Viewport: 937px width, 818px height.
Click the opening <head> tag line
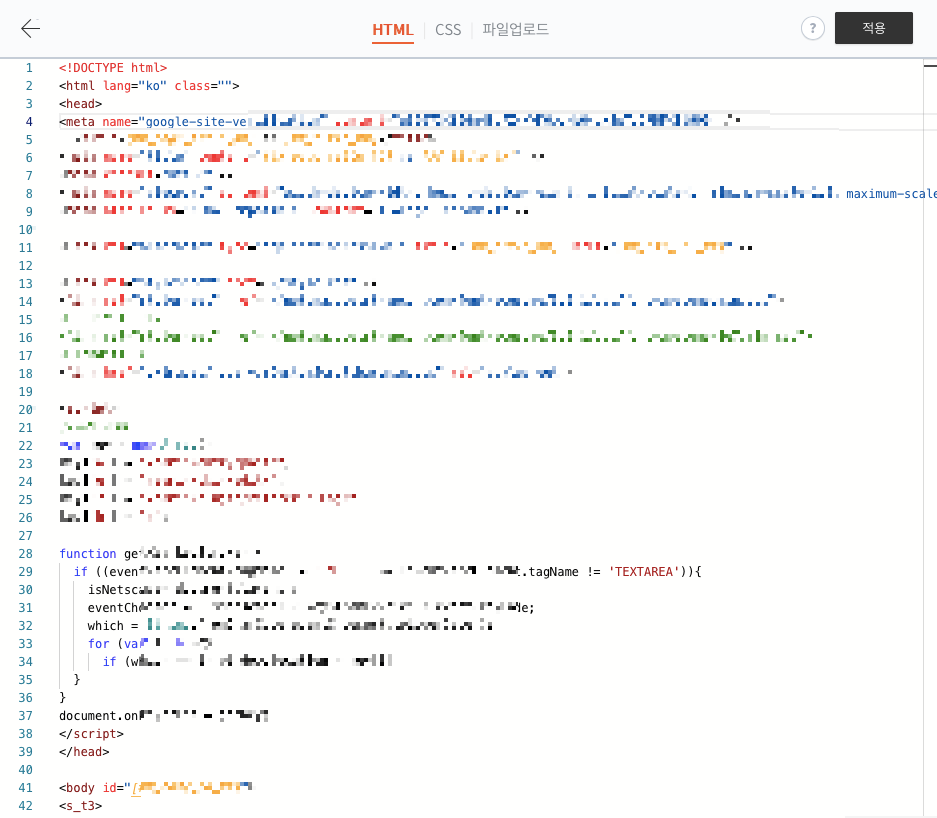click(81, 104)
